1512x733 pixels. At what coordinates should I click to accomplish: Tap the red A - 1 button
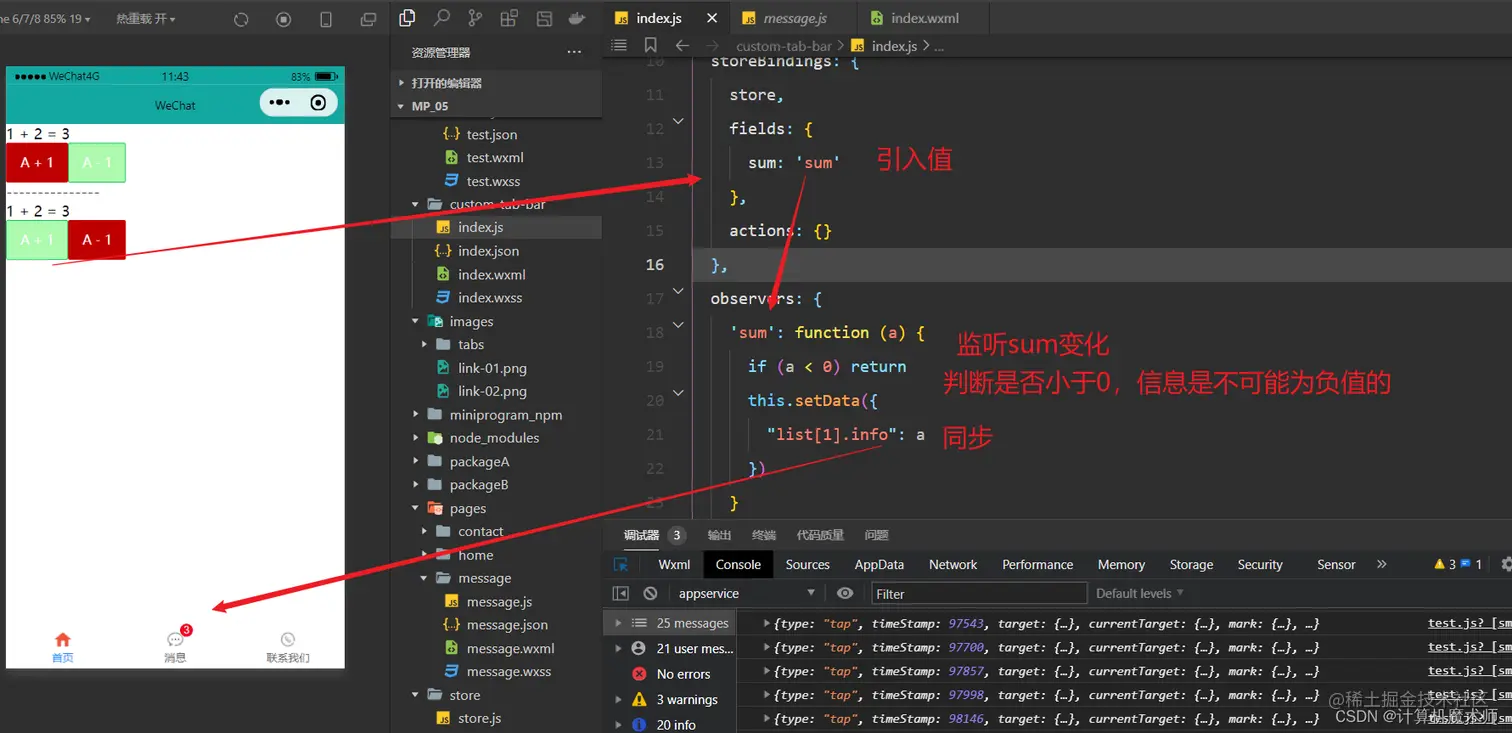click(97, 240)
